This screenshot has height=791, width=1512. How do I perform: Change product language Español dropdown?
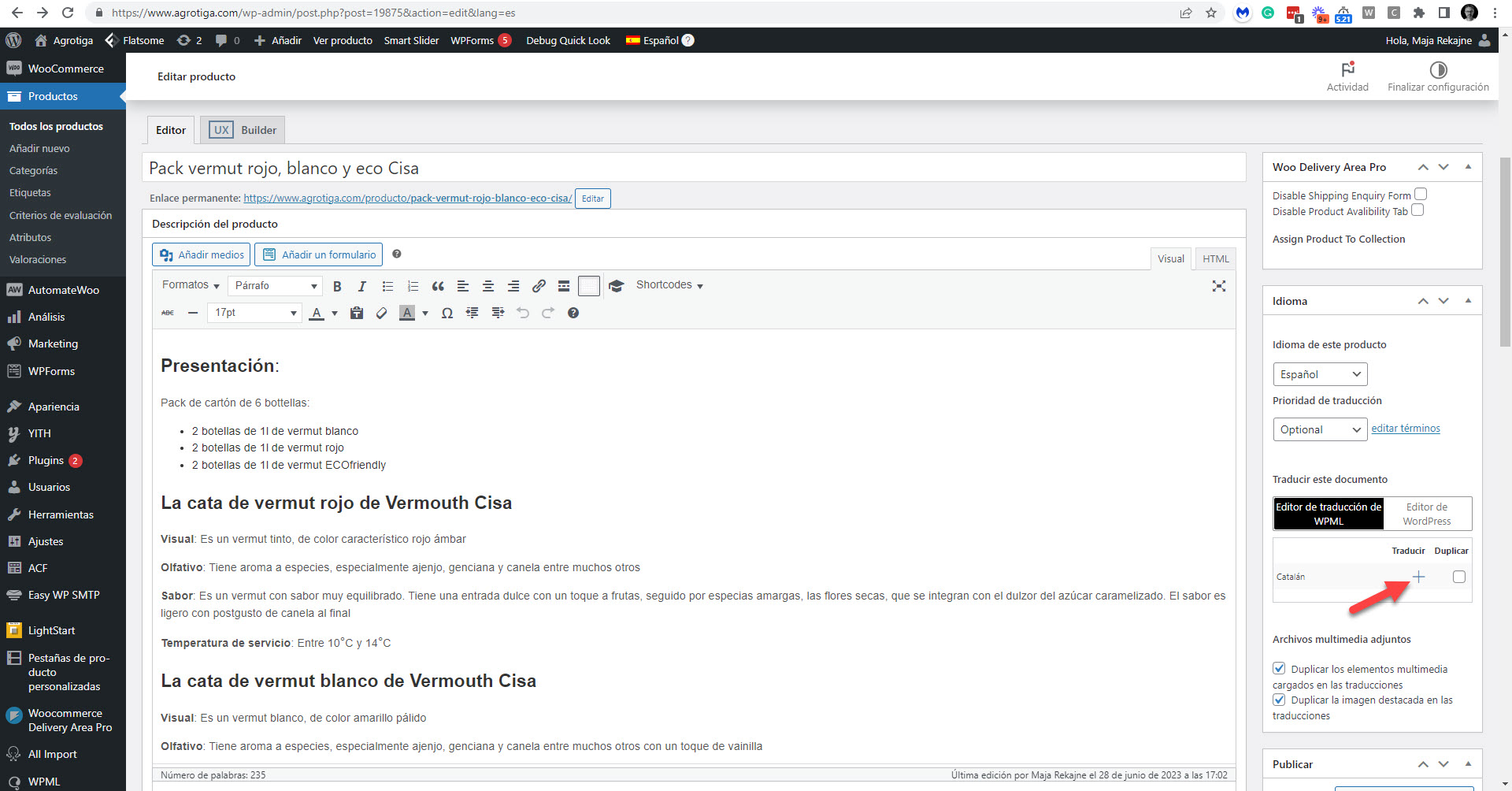(1320, 374)
